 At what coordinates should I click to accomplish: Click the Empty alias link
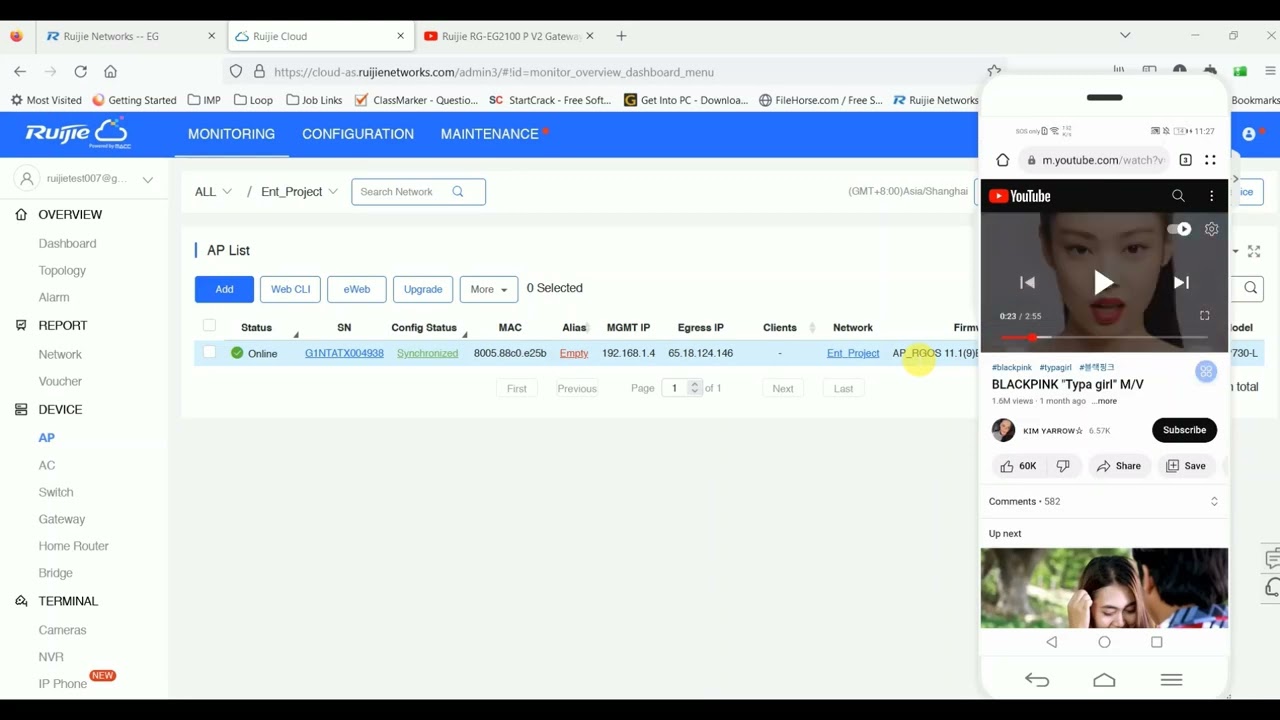click(574, 353)
